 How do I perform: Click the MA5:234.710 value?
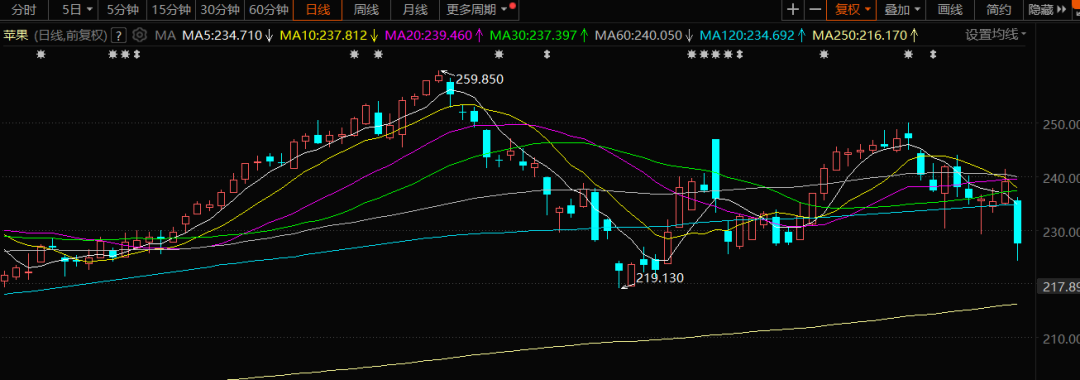coord(222,35)
